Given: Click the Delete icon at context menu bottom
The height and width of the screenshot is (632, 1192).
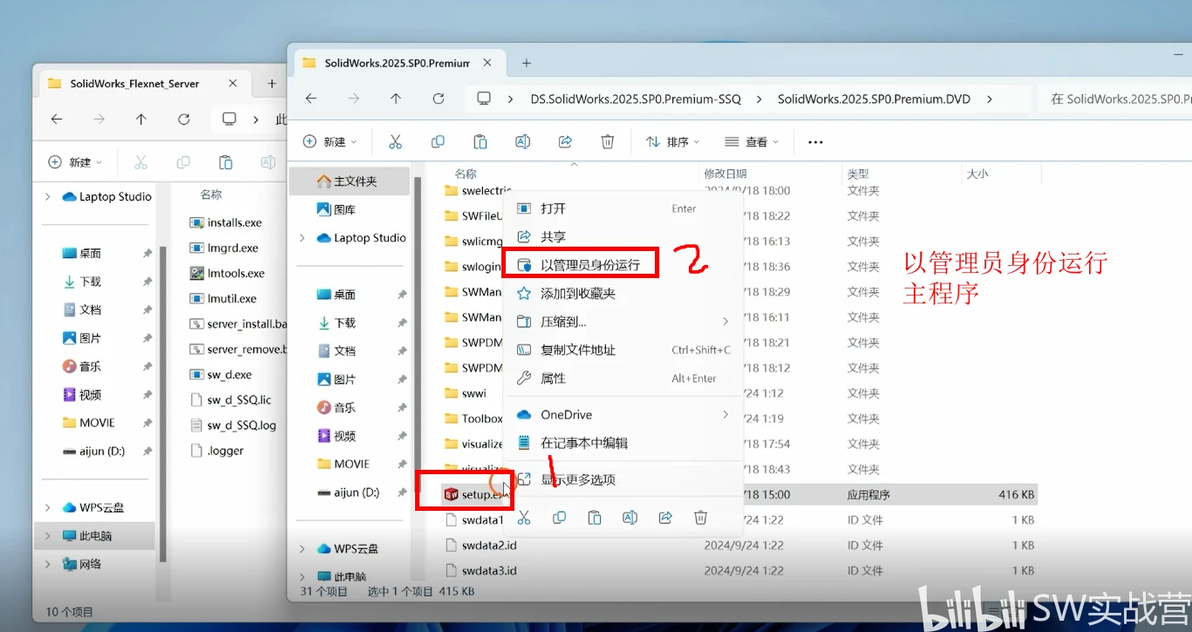Looking at the screenshot, I should [701, 518].
